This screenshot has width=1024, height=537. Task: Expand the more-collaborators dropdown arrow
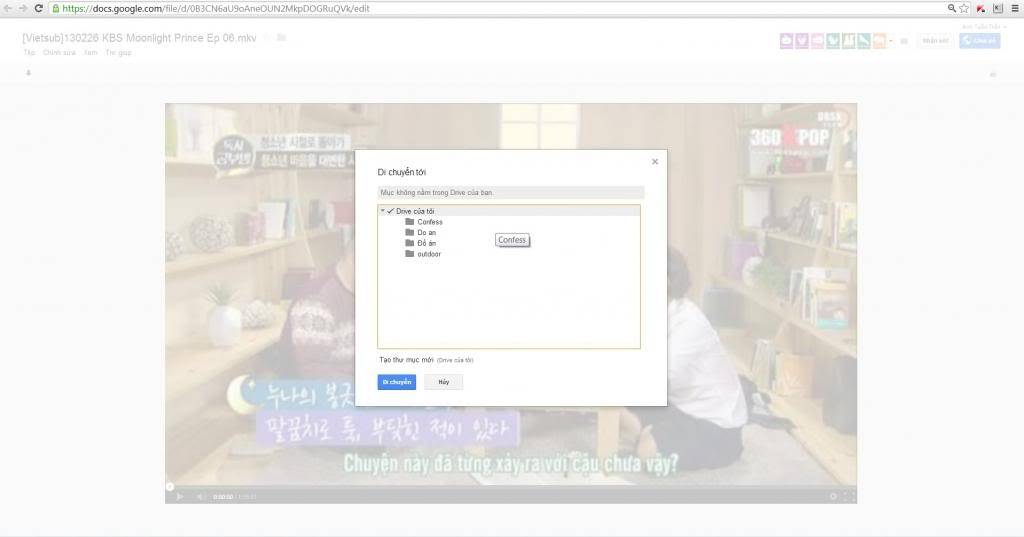coord(891,41)
